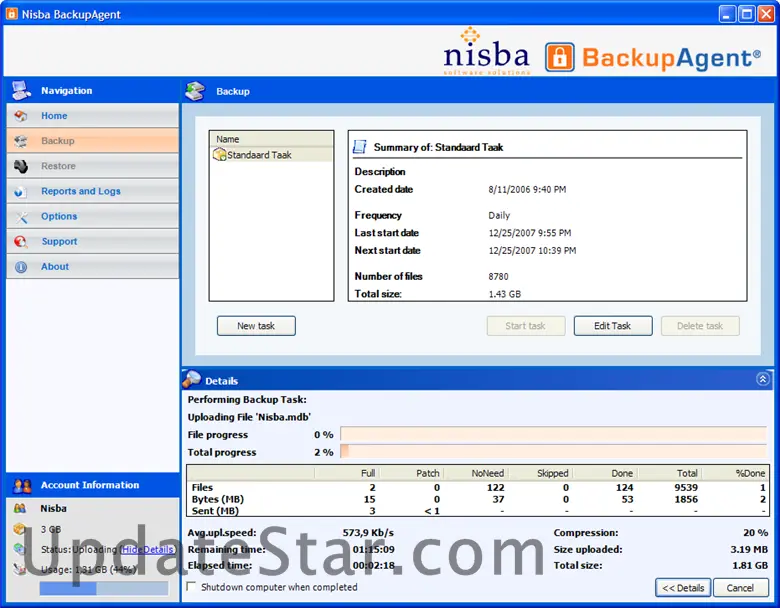
Task: Click the Total bytes value 1856
Action: click(x=686, y=499)
